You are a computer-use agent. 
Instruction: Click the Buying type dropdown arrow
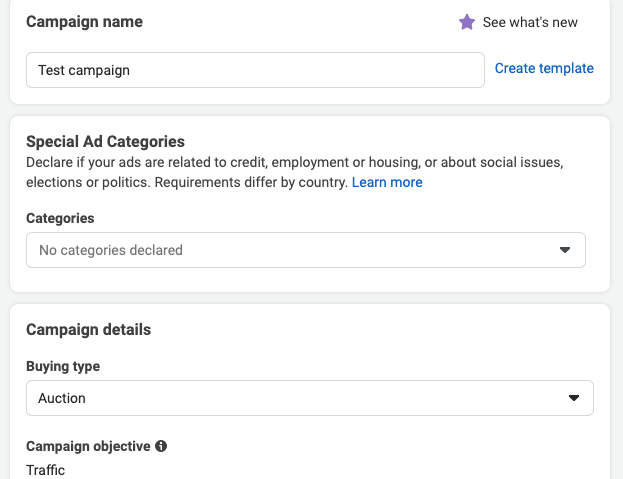[x=573, y=398]
